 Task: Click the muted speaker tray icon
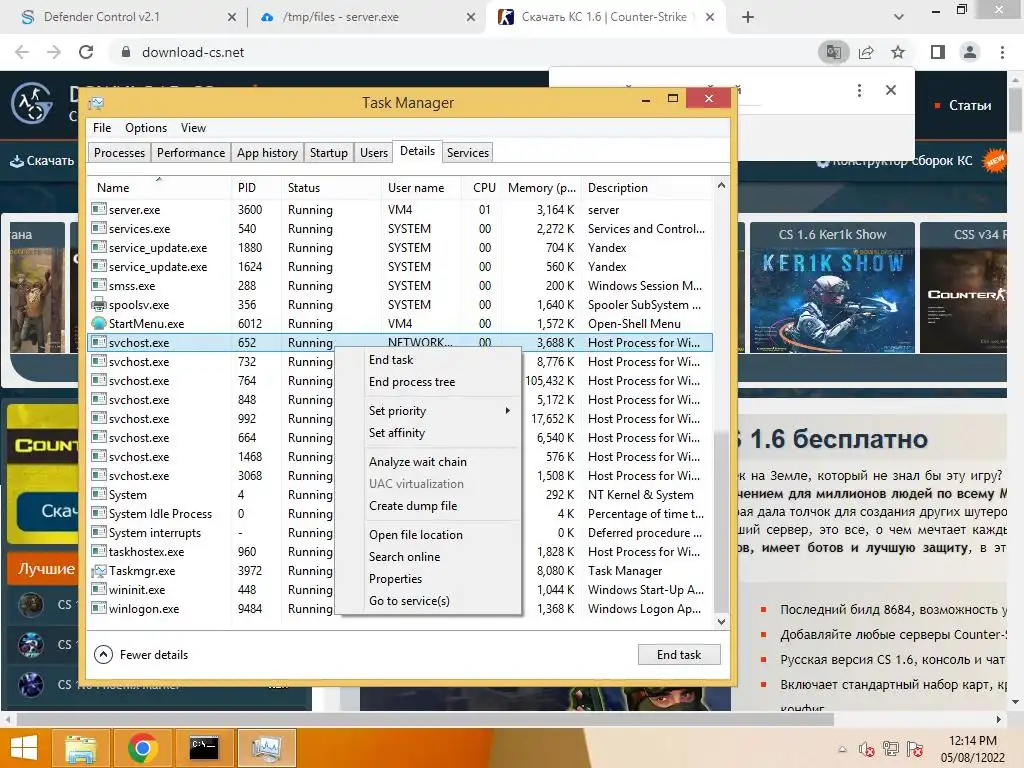pos(867,749)
